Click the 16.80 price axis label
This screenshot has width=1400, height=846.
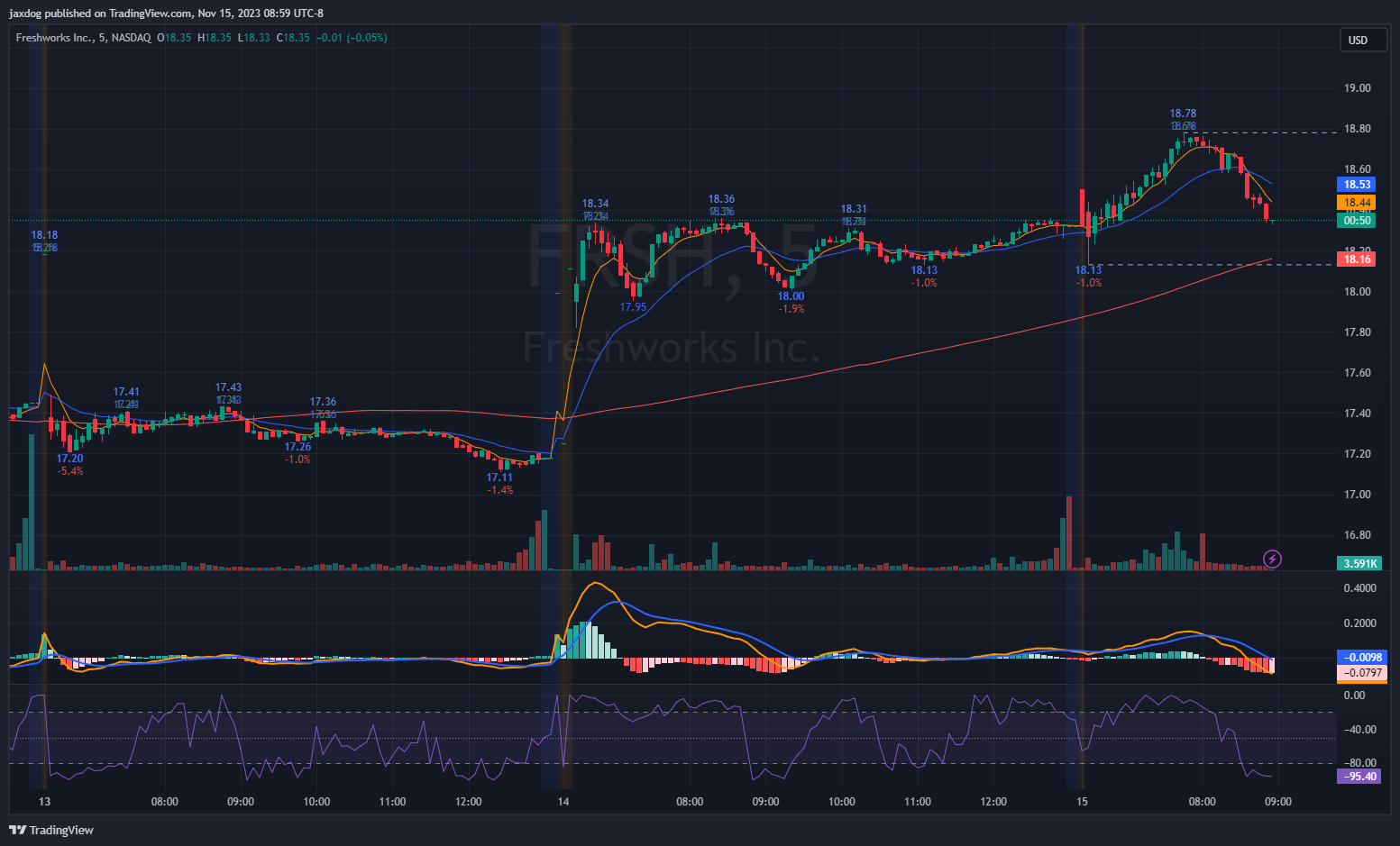[x=1358, y=535]
